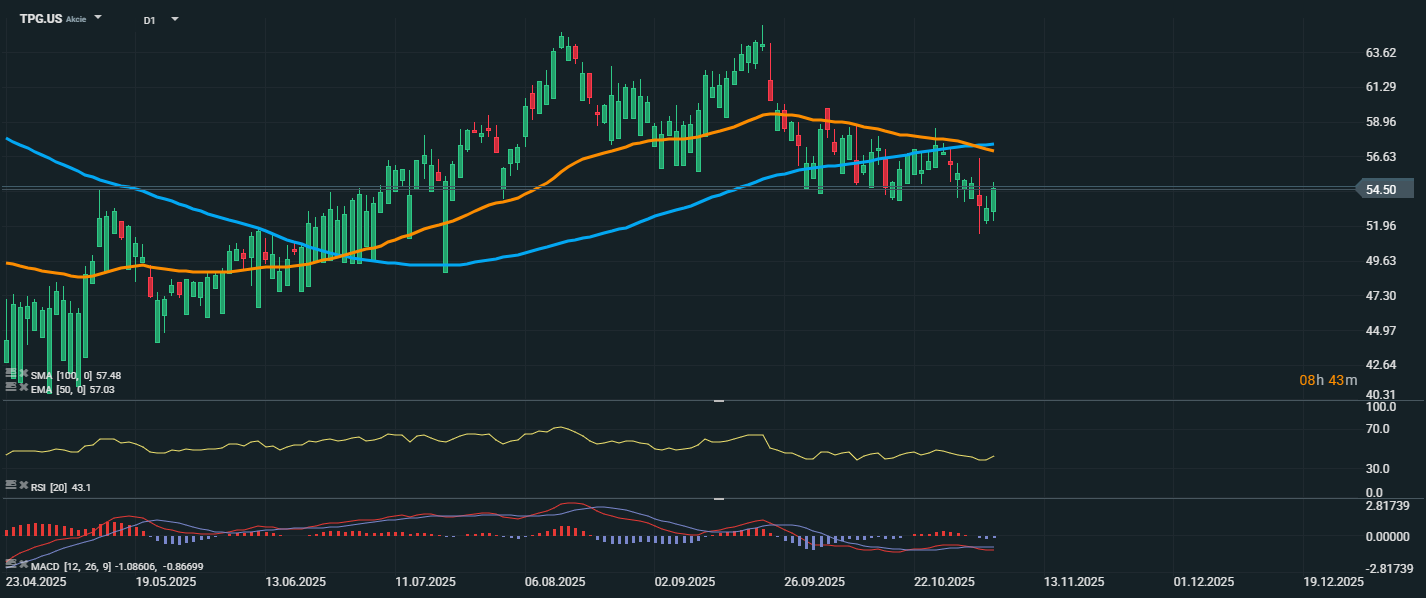Open EMA indicator settings icon

pyautogui.click(x=10, y=388)
